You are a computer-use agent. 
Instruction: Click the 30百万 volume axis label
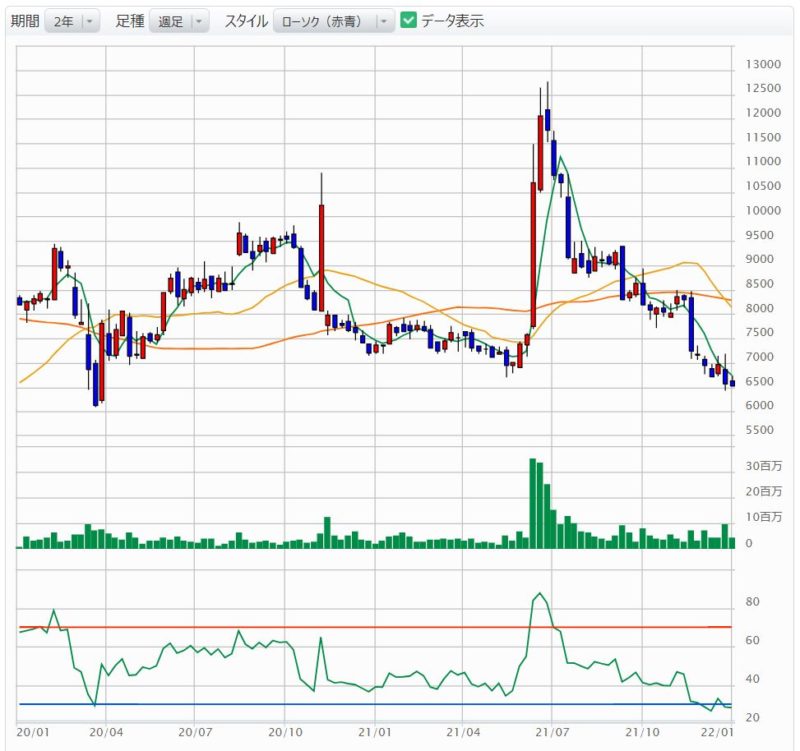pyautogui.click(x=763, y=466)
